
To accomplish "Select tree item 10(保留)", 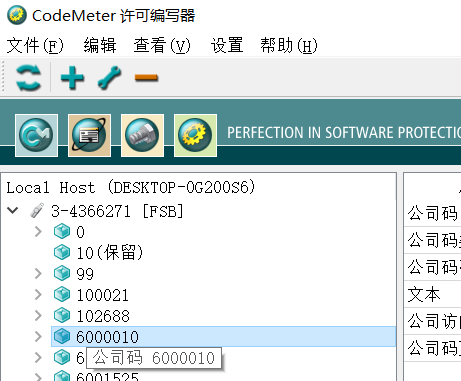I will click(110, 253).
